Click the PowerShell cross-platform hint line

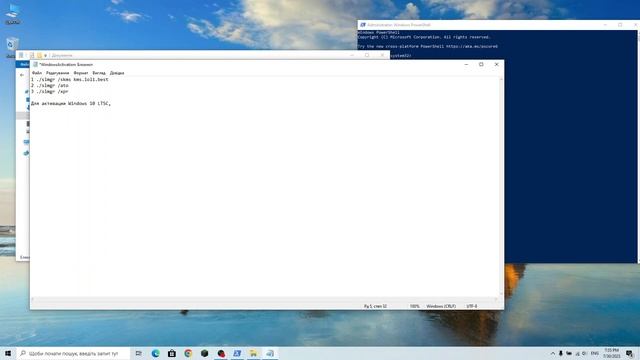click(x=427, y=47)
